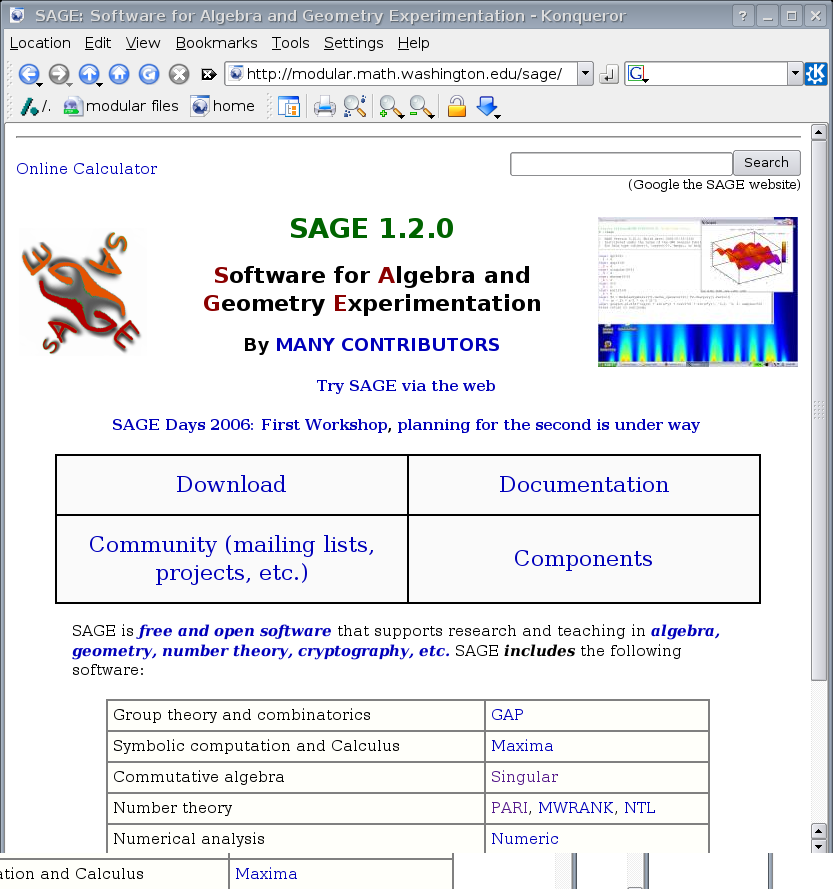Click the free and open software link

tap(235, 630)
